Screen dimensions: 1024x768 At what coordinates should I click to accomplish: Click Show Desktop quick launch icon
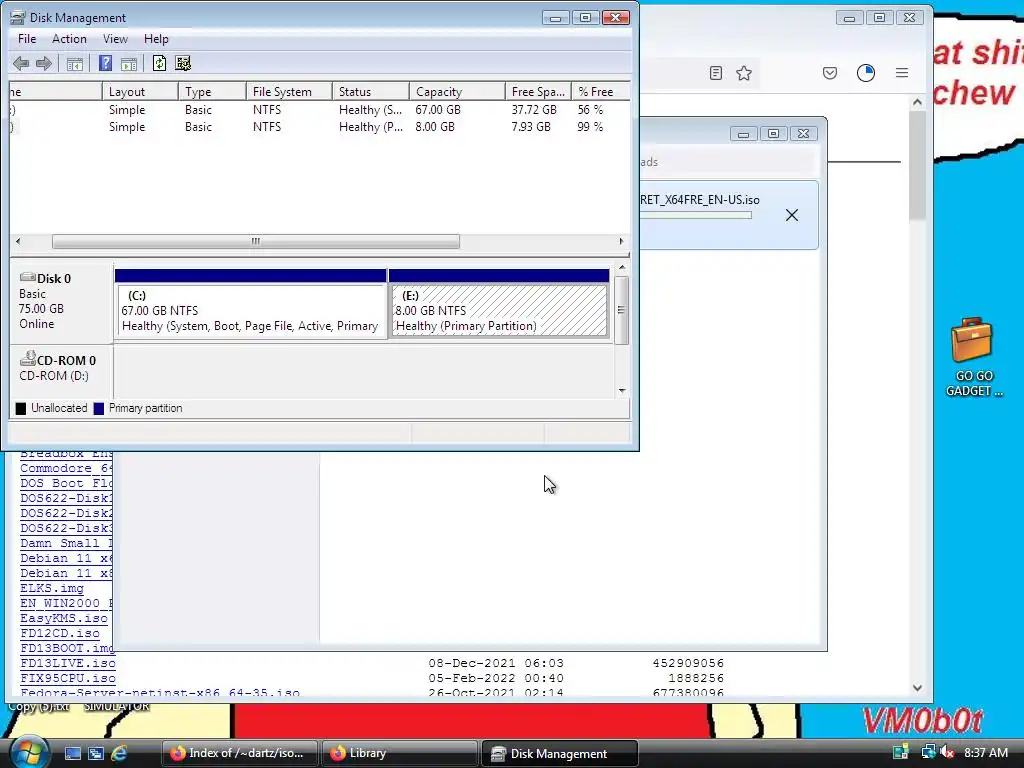[72, 753]
